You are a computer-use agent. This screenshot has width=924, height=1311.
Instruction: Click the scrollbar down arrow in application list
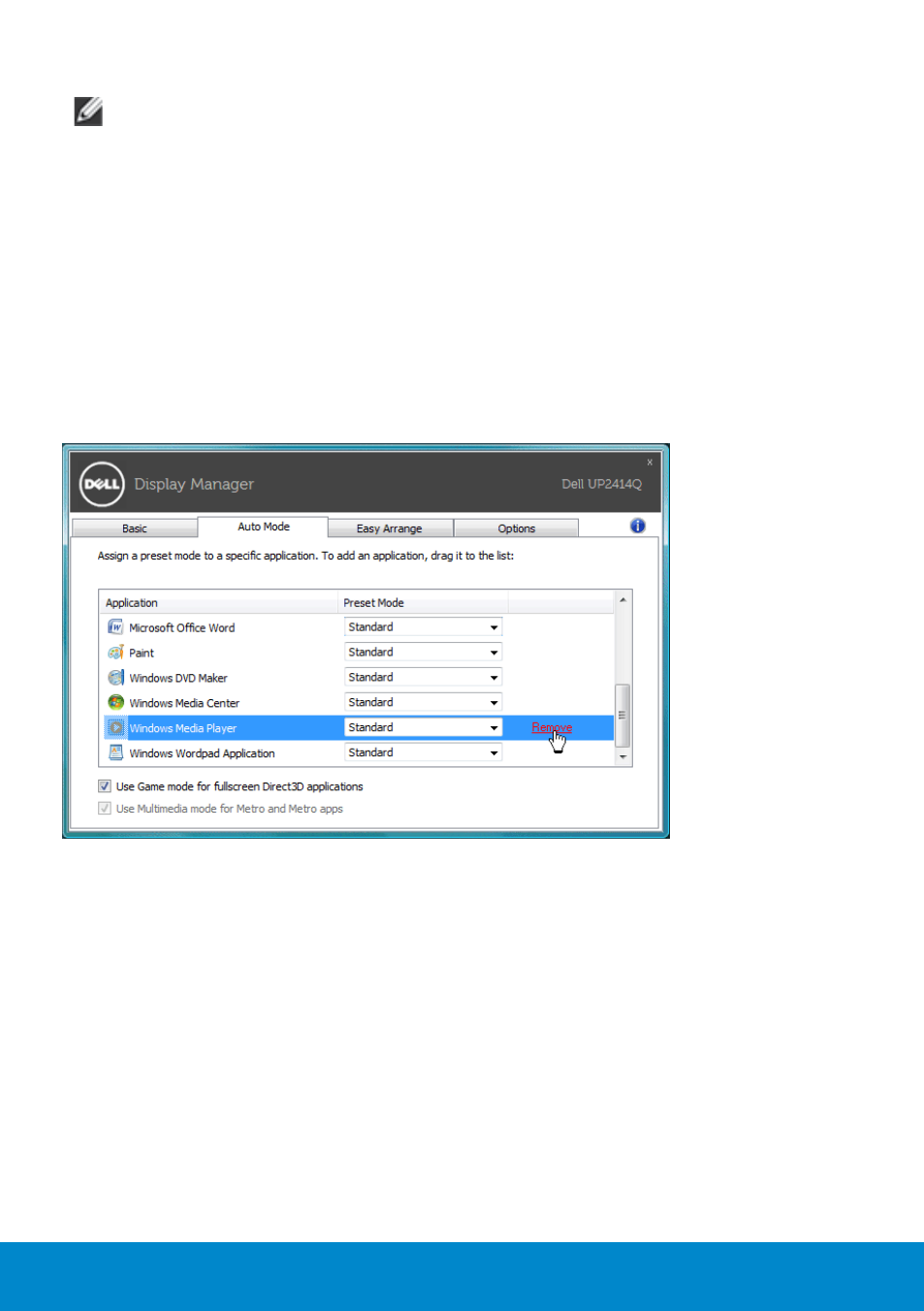click(622, 756)
